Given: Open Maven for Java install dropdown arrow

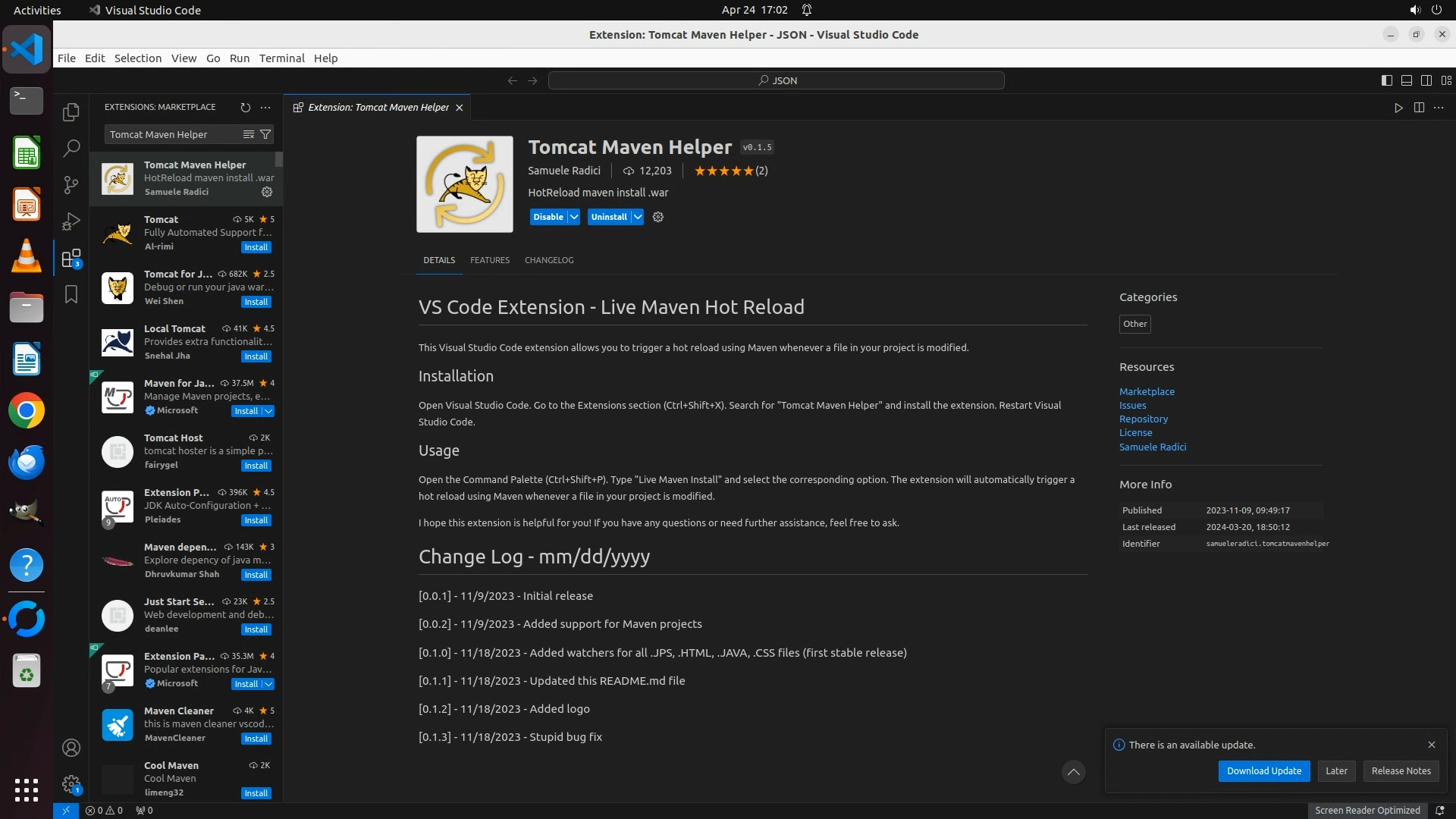Looking at the screenshot, I should pyautogui.click(x=268, y=411).
